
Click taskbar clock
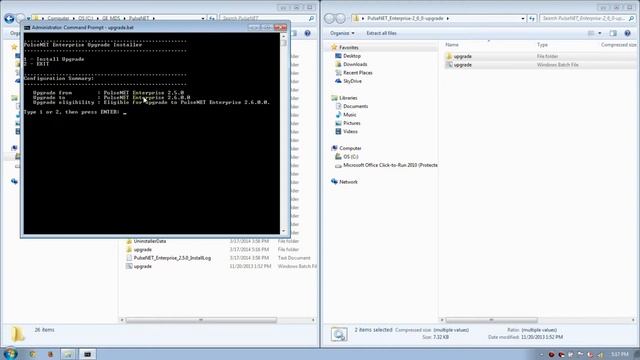(620, 354)
